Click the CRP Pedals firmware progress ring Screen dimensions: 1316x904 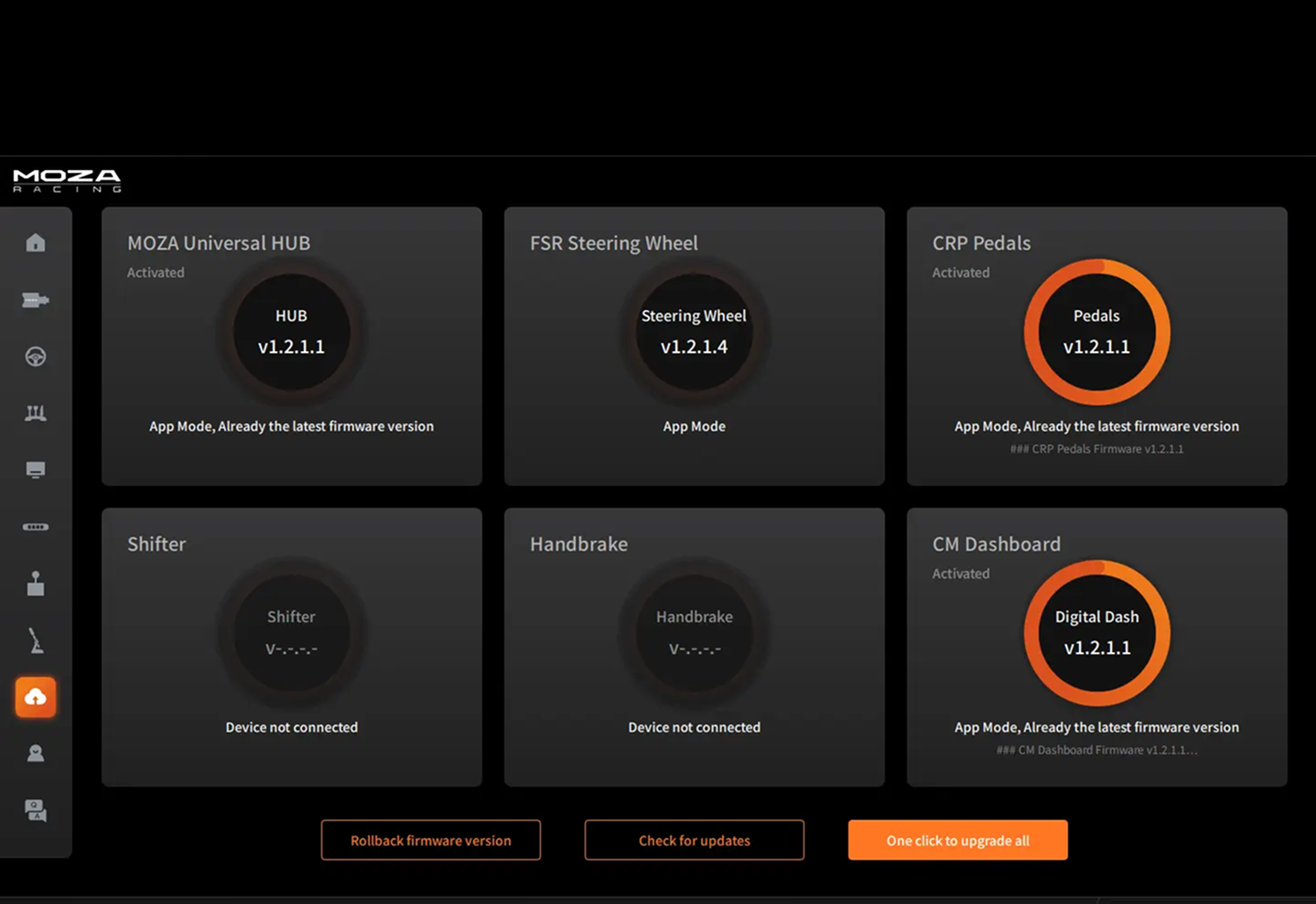pos(1096,331)
